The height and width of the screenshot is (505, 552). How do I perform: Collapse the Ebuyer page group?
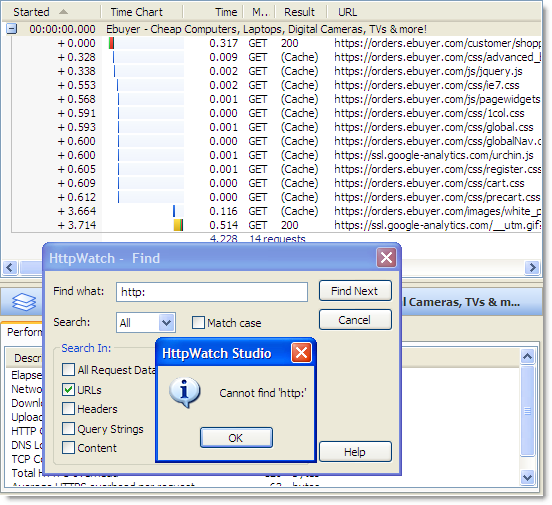[x=12, y=29]
